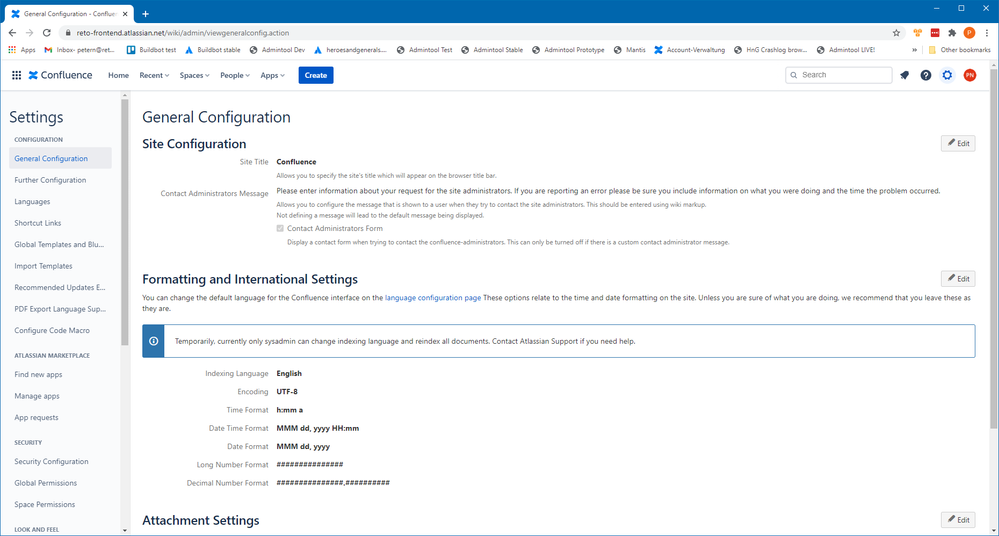Open the user profile avatar in Confluence
This screenshot has height=536, width=999.
pos(970,75)
